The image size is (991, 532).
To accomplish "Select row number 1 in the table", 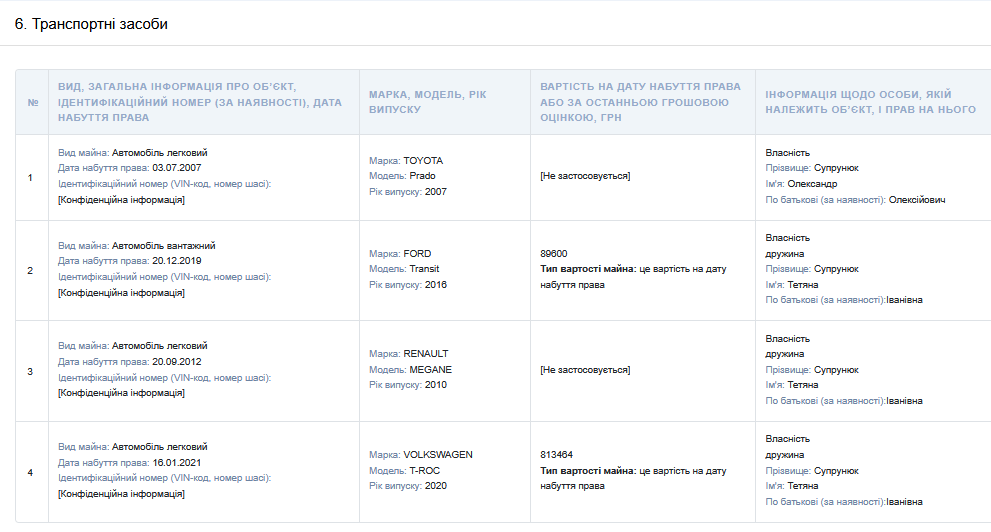I will click(x=30, y=177).
